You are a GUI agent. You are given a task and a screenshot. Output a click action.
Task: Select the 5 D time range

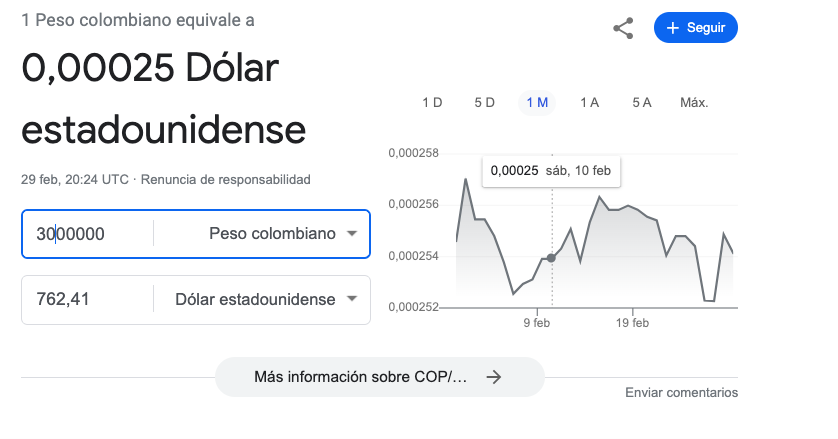pyautogui.click(x=485, y=103)
